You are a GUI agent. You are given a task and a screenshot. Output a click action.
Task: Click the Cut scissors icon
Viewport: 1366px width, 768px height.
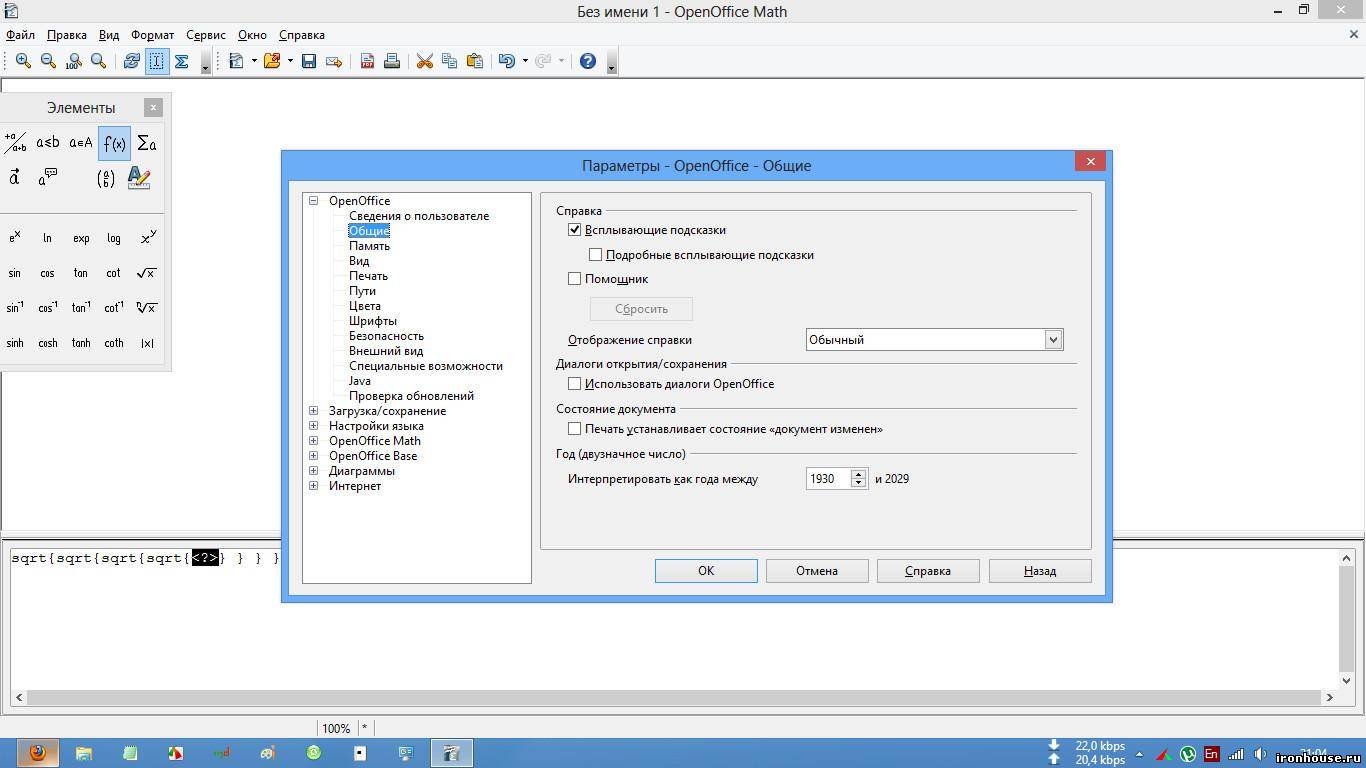[425, 61]
